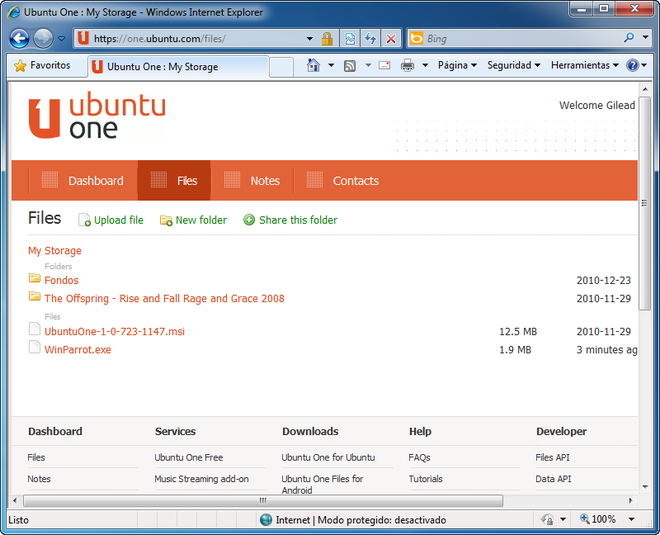Screen dimensions: 660x535
Task: Open the Herramientas menu
Action: pyautogui.click(x=585, y=65)
